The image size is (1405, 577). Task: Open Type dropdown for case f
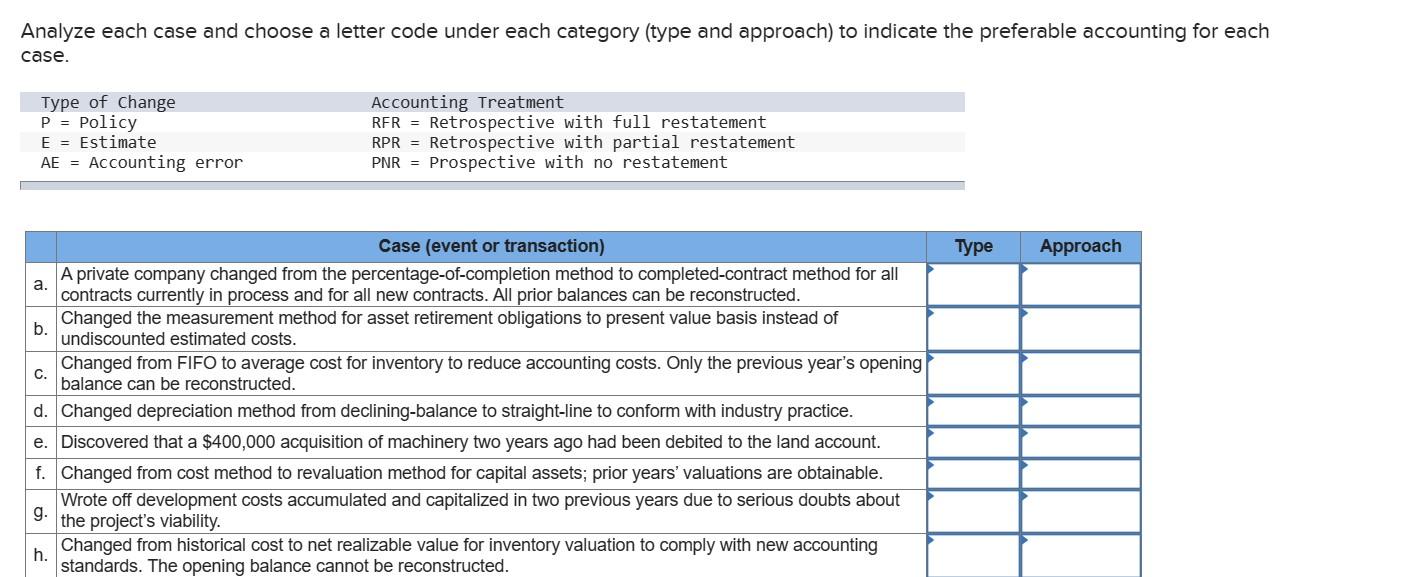tap(973, 473)
